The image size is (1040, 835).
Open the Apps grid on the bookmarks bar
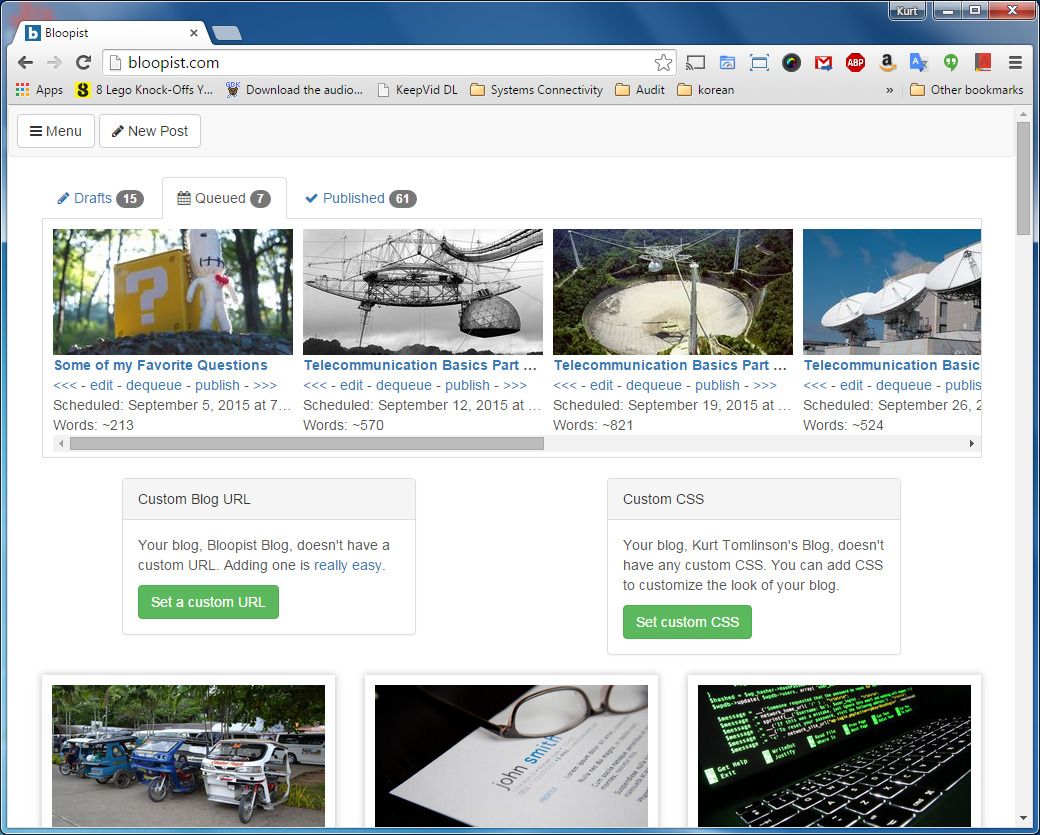coord(22,89)
